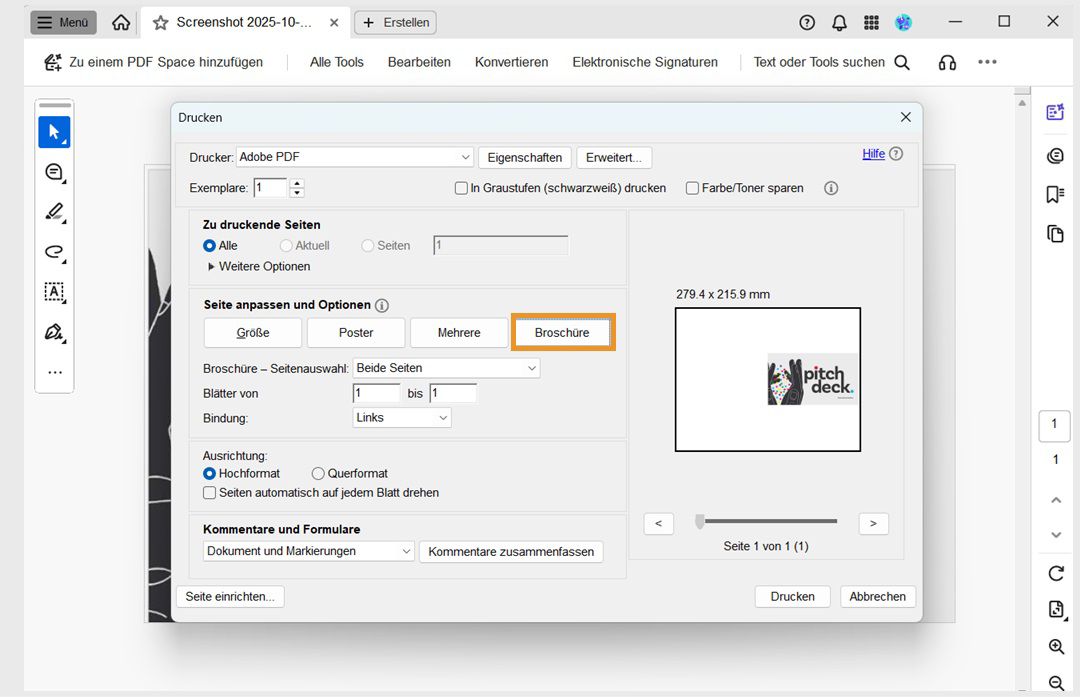This screenshot has height=697, width=1080.
Task: Open the comments panel icon
Action: [1055, 156]
